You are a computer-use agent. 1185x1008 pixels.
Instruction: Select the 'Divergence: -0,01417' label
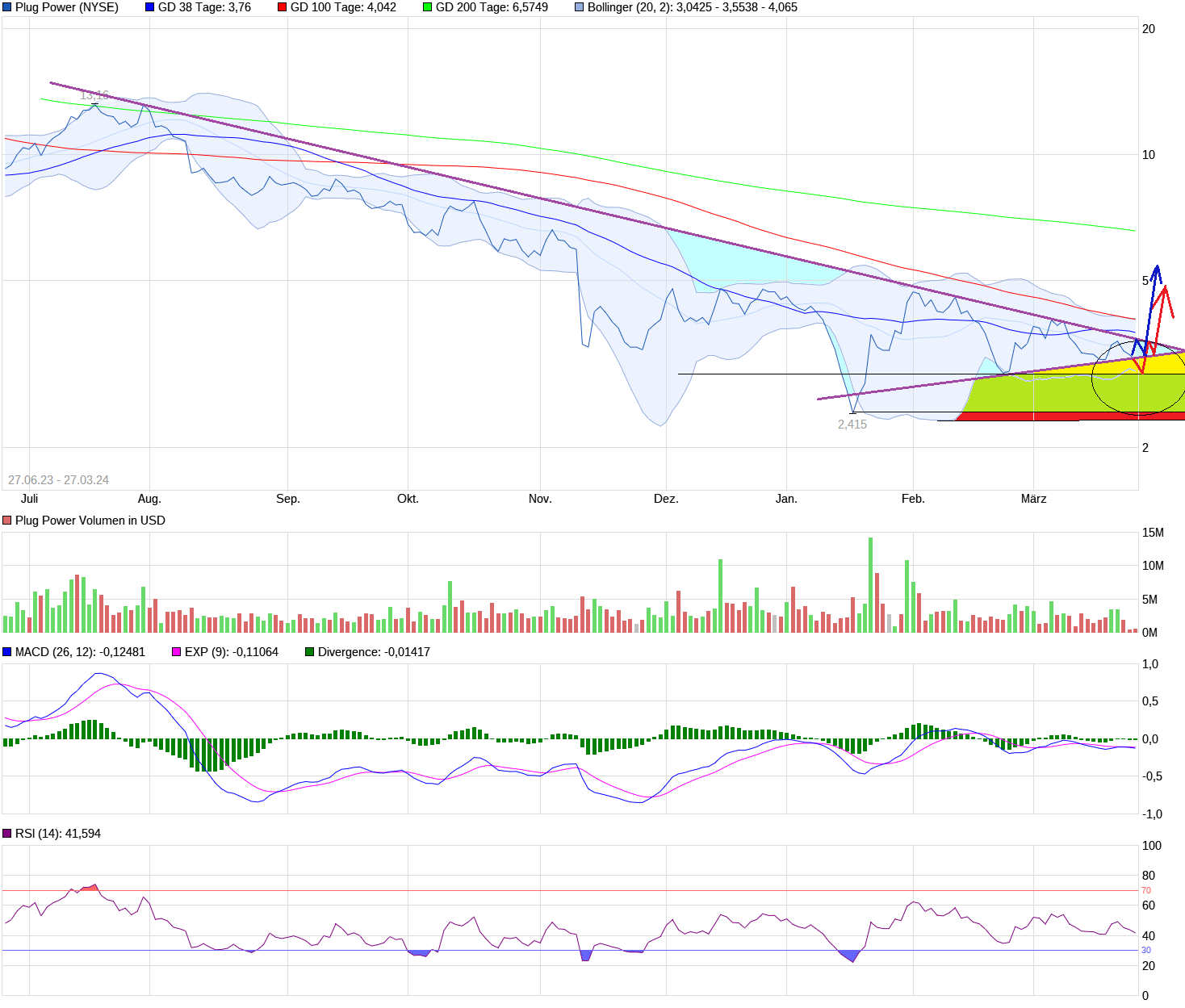pos(374,652)
